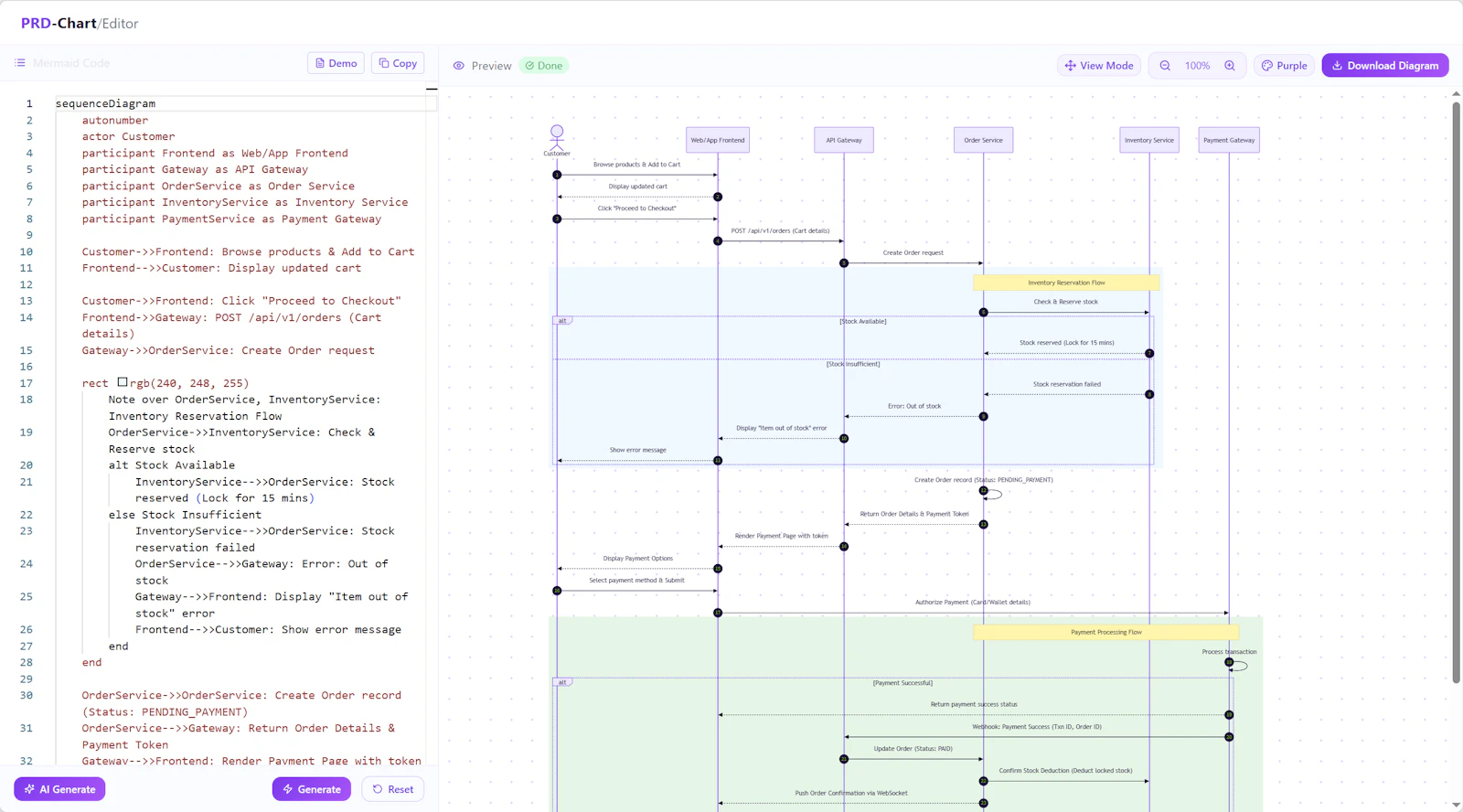Click the vertical scrollbar of preview

pos(1457,393)
